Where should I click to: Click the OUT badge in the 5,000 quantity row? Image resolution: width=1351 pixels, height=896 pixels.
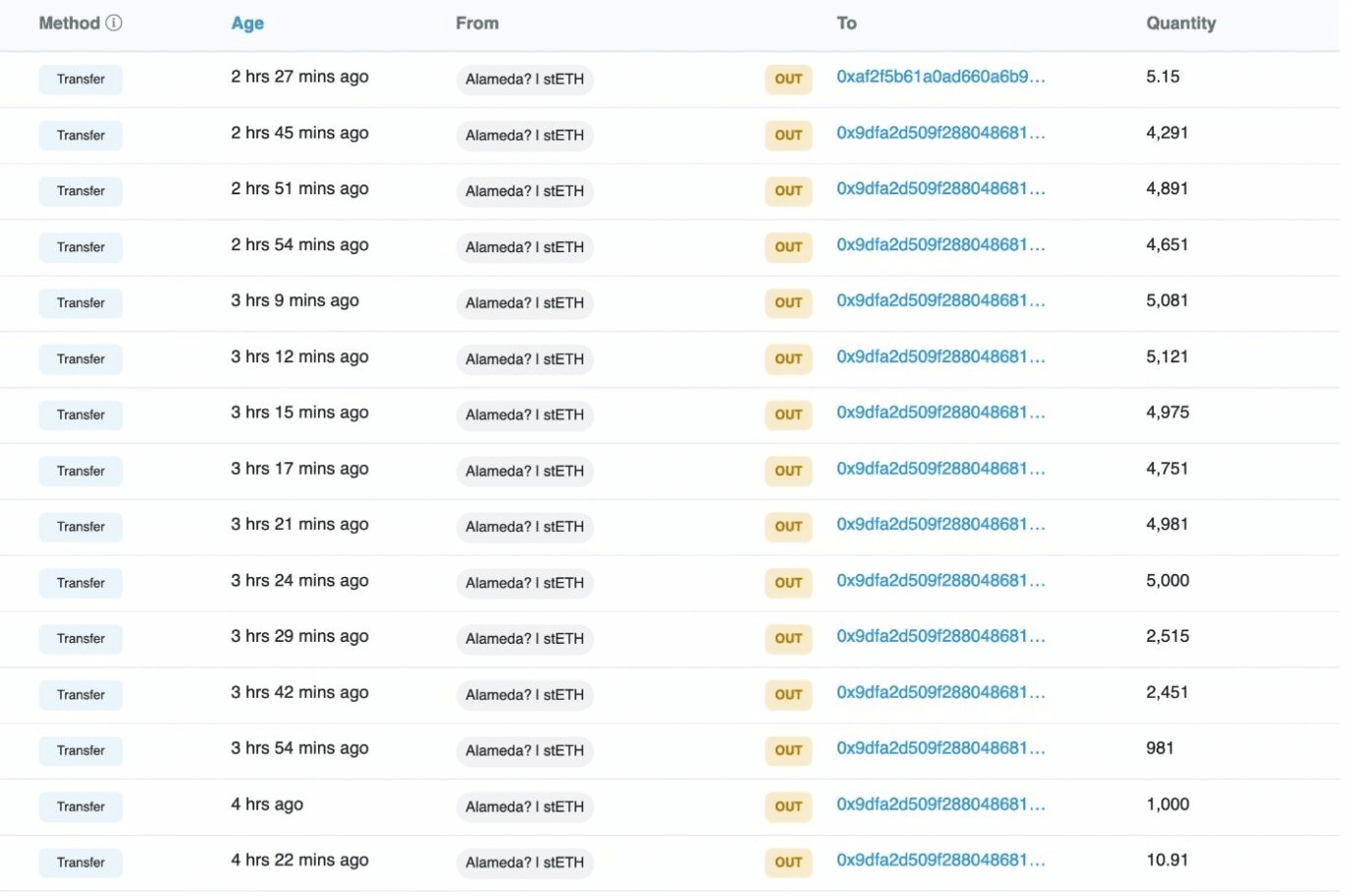(x=788, y=583)
